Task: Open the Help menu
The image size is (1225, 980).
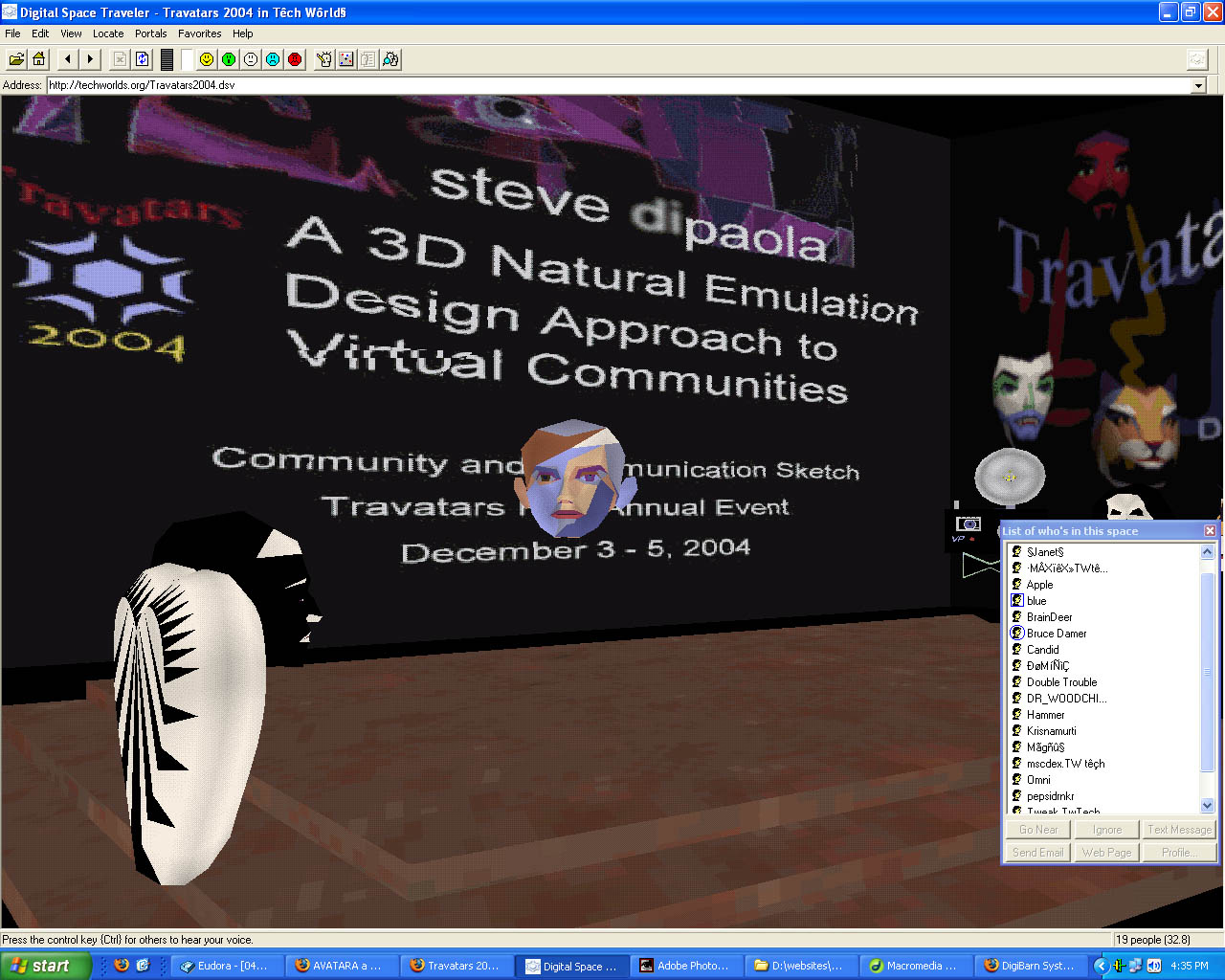Action: point(243,33)
